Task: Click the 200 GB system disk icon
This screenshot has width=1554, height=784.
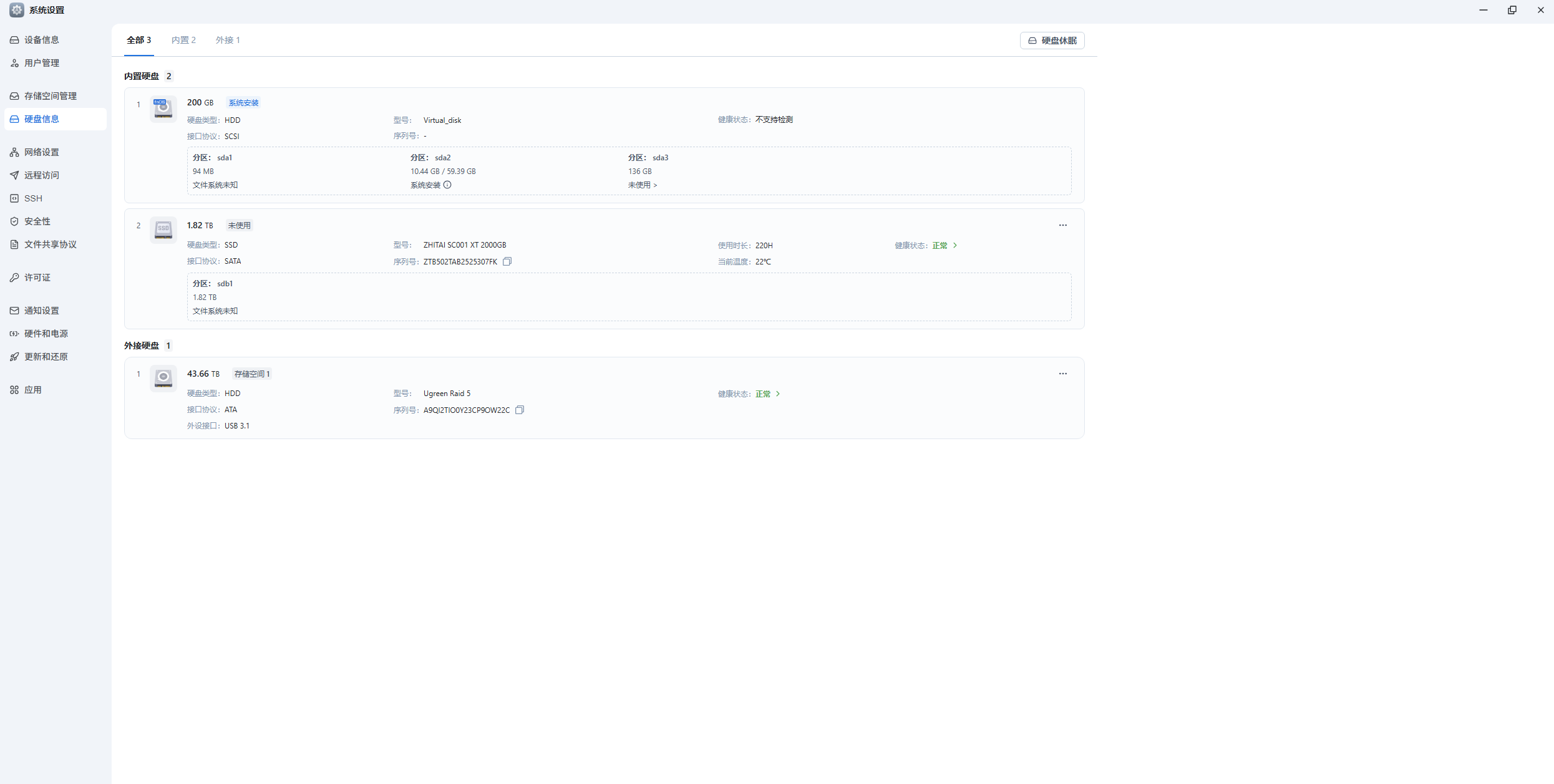Action: pyautogui.click(x=163, y=109)
